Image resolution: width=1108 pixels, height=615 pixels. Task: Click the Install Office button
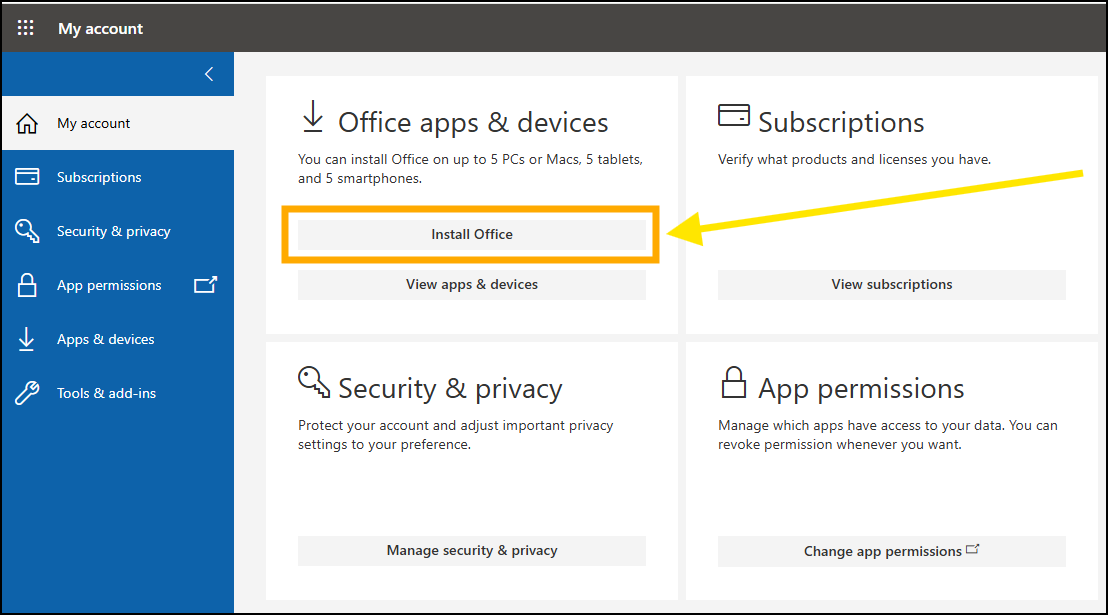[471, 234]
